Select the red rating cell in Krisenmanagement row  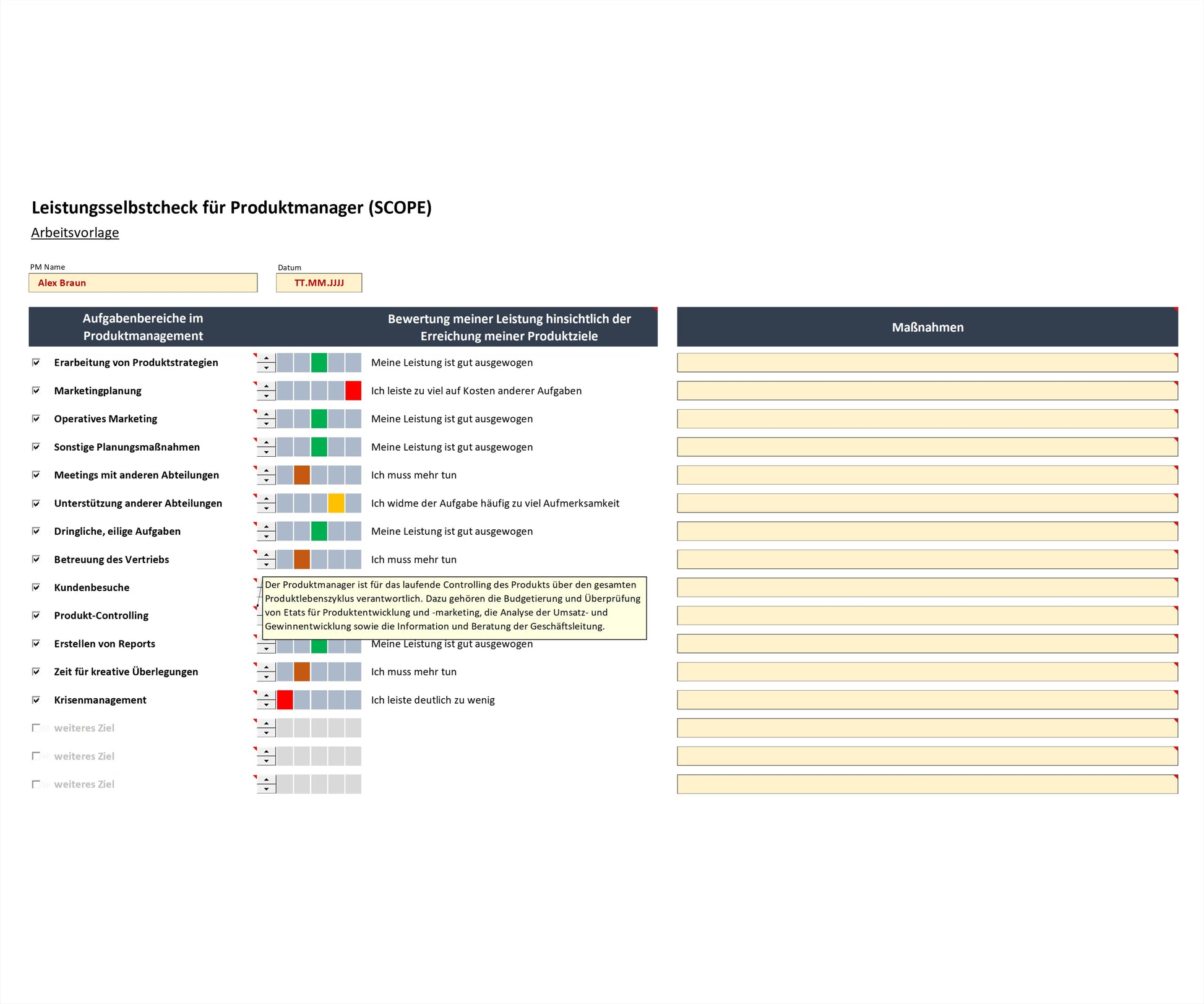click(x=285, y=700)
